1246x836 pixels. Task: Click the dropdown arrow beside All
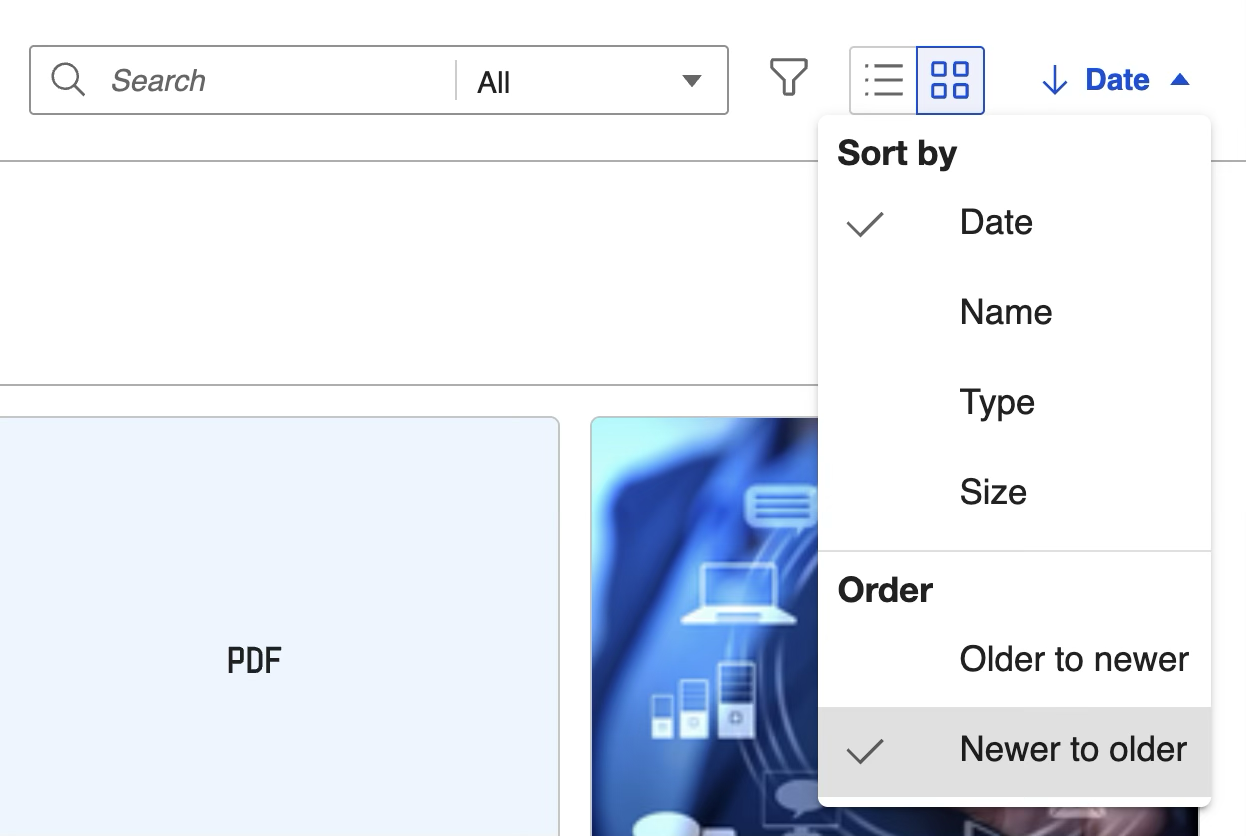click(x=692, y=82)
